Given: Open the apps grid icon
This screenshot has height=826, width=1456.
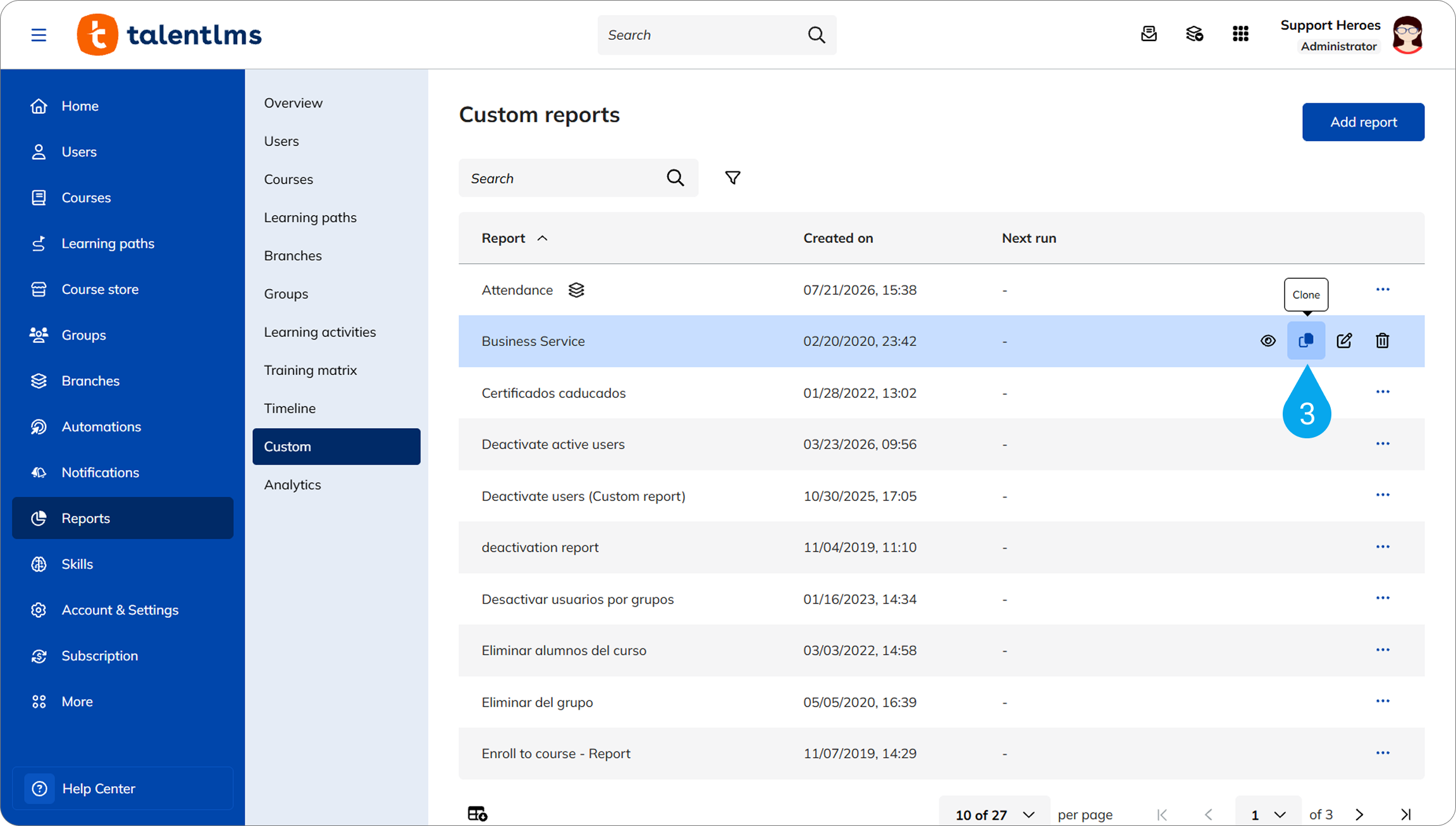Looking at the screenshot, I should [x=1240, y=34].
